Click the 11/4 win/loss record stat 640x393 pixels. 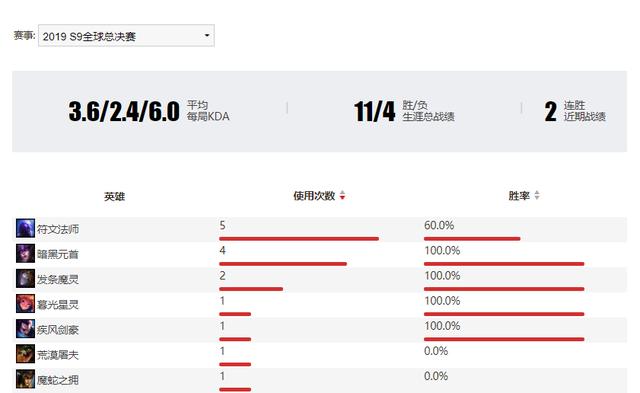[x=375, y=111]
